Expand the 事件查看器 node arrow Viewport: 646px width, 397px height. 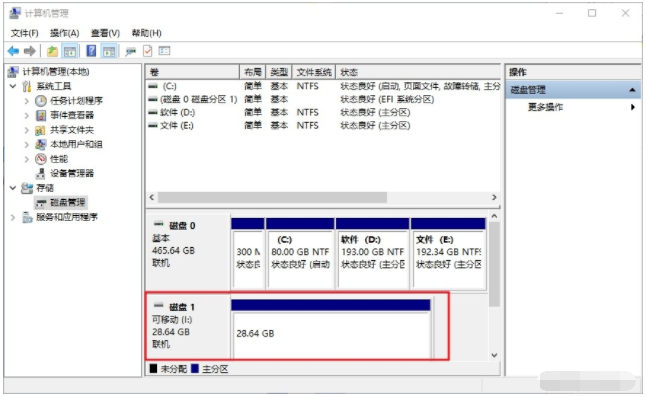point(27,115)
